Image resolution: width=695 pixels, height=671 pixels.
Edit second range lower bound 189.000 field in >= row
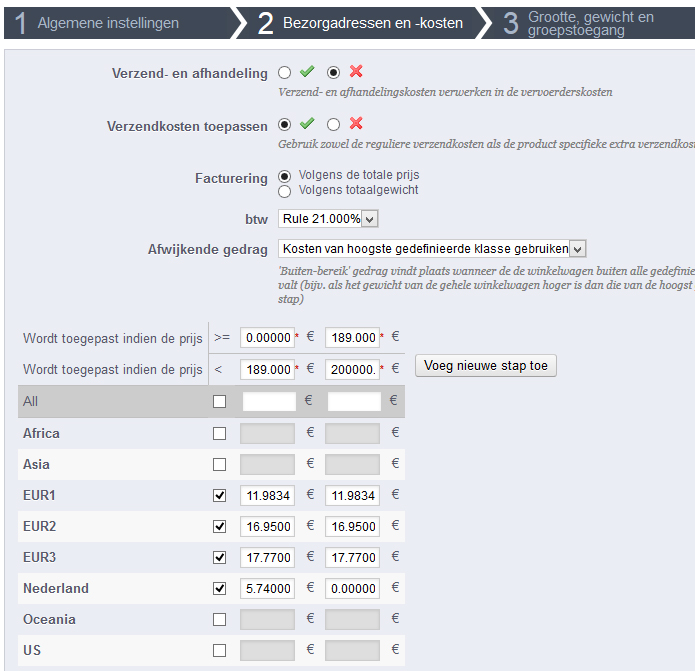click(x=352, y=338)
